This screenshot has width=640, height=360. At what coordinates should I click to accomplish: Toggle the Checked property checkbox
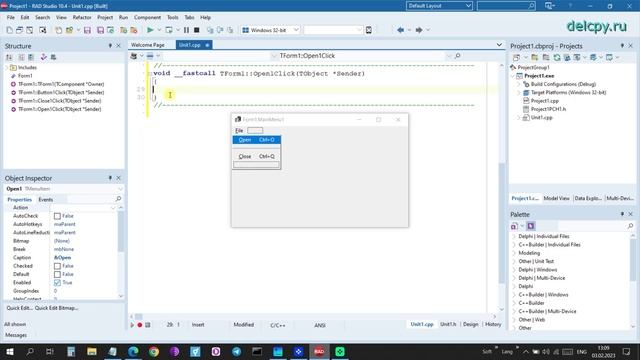click(x=57, y=266)
